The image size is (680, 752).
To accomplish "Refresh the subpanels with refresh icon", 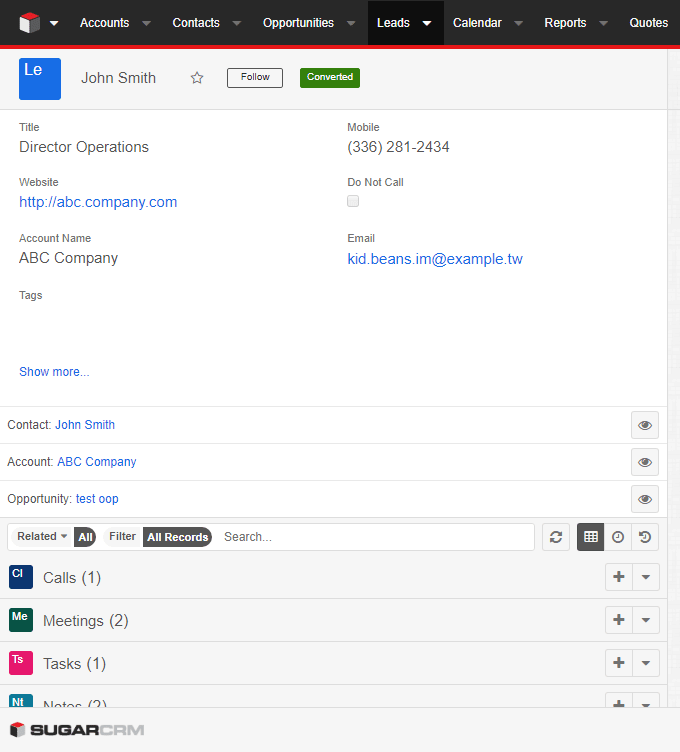I will [556, 537].
